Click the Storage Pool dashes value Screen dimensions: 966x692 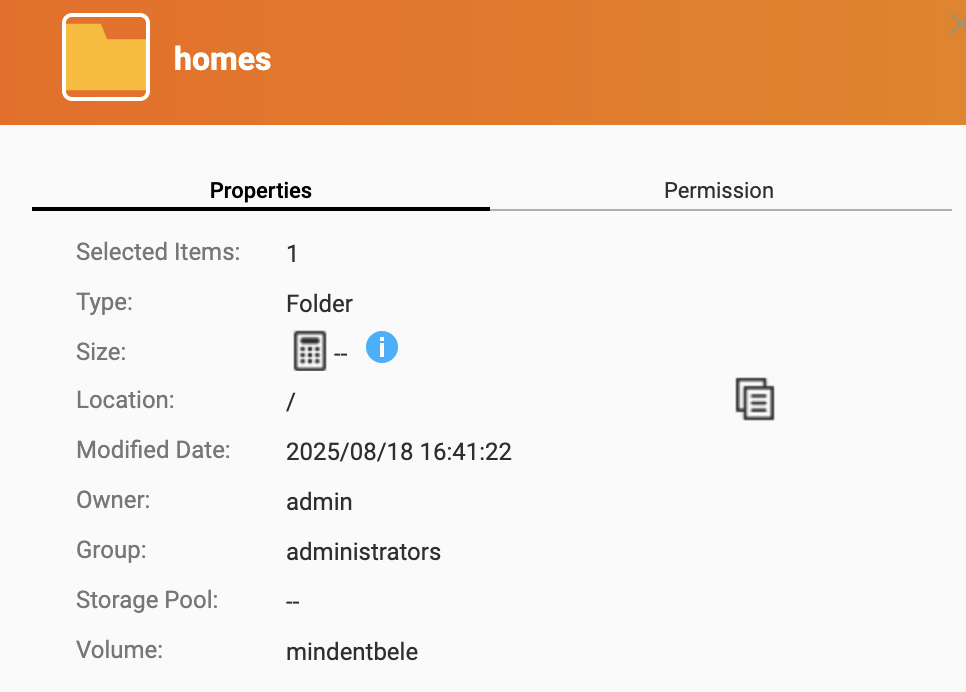[x=293, y=602]
